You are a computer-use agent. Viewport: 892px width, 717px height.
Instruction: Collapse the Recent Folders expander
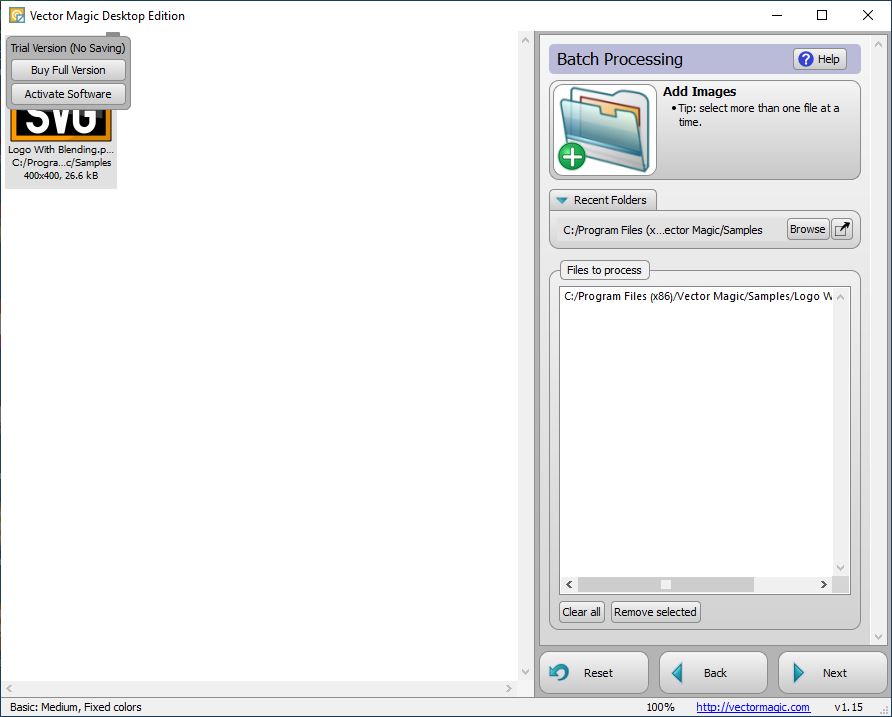point(603,200)
